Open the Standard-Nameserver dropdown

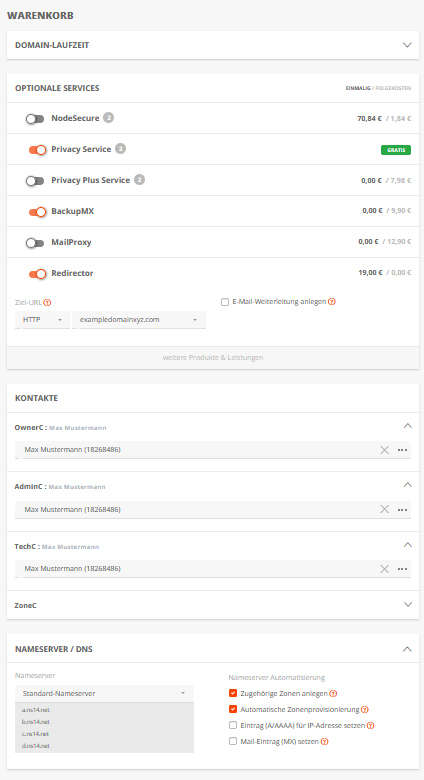[105, 693]
